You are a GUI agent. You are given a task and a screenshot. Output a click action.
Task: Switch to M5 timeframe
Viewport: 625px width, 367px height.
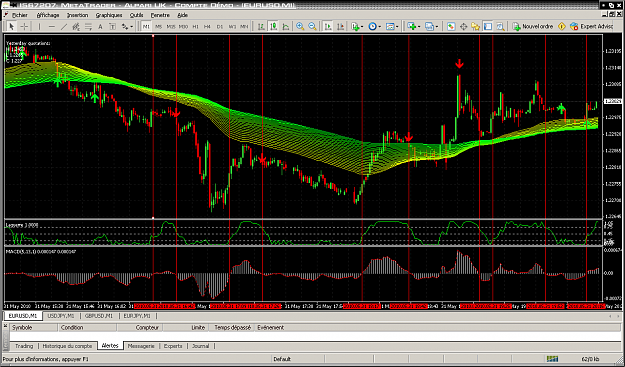click(159, 27)
